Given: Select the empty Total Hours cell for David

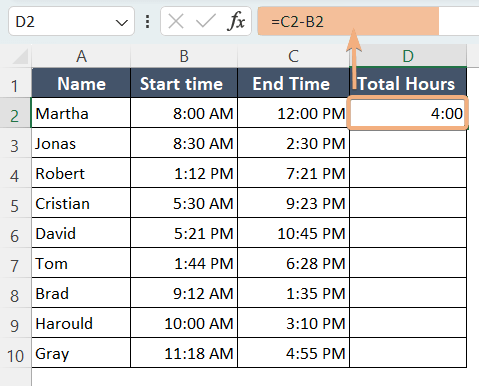Looking at the screenshot, I should coord(408,233).
